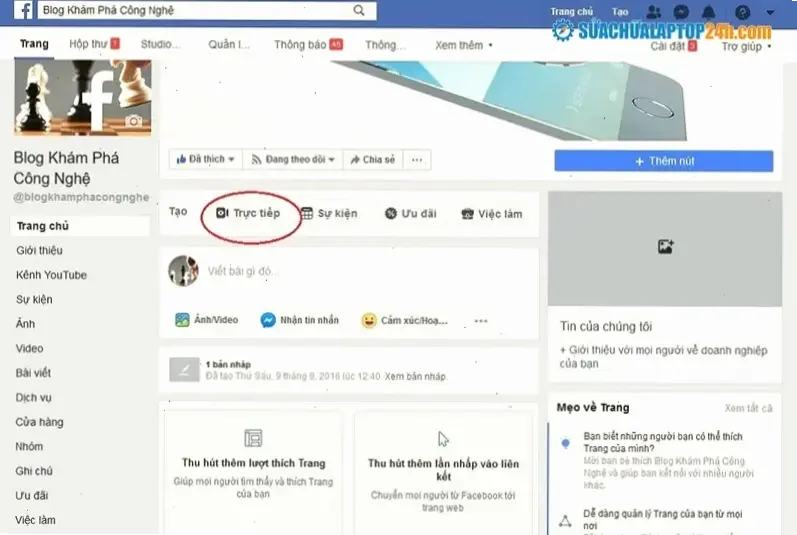The height and width of the screenshot is (535, 797).
Task: Open tip Bạn biết những người bạn có thể thích
Action: tap(663, 443)
